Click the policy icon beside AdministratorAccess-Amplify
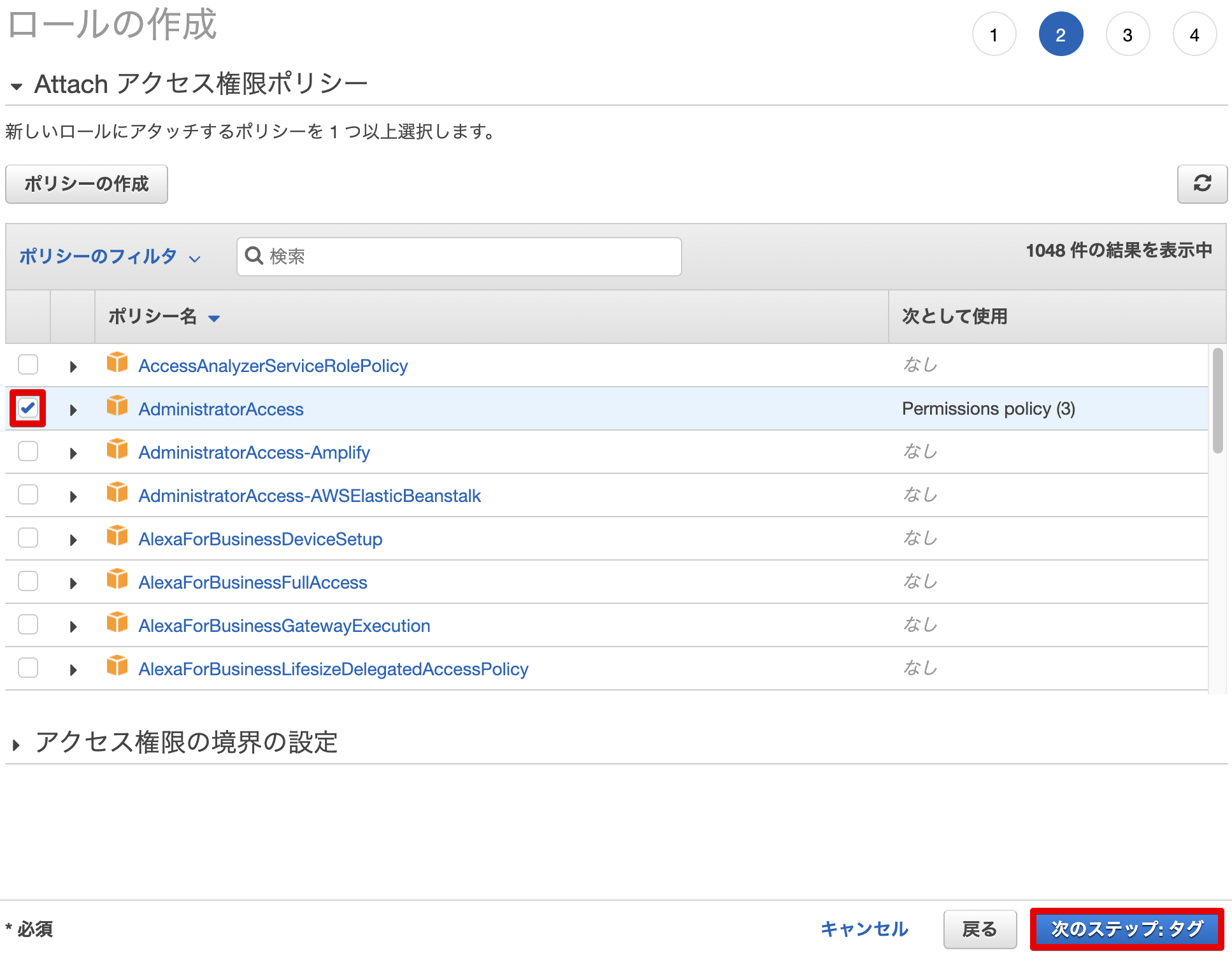This screenshot has width=1232, height=953. (118, 450)
